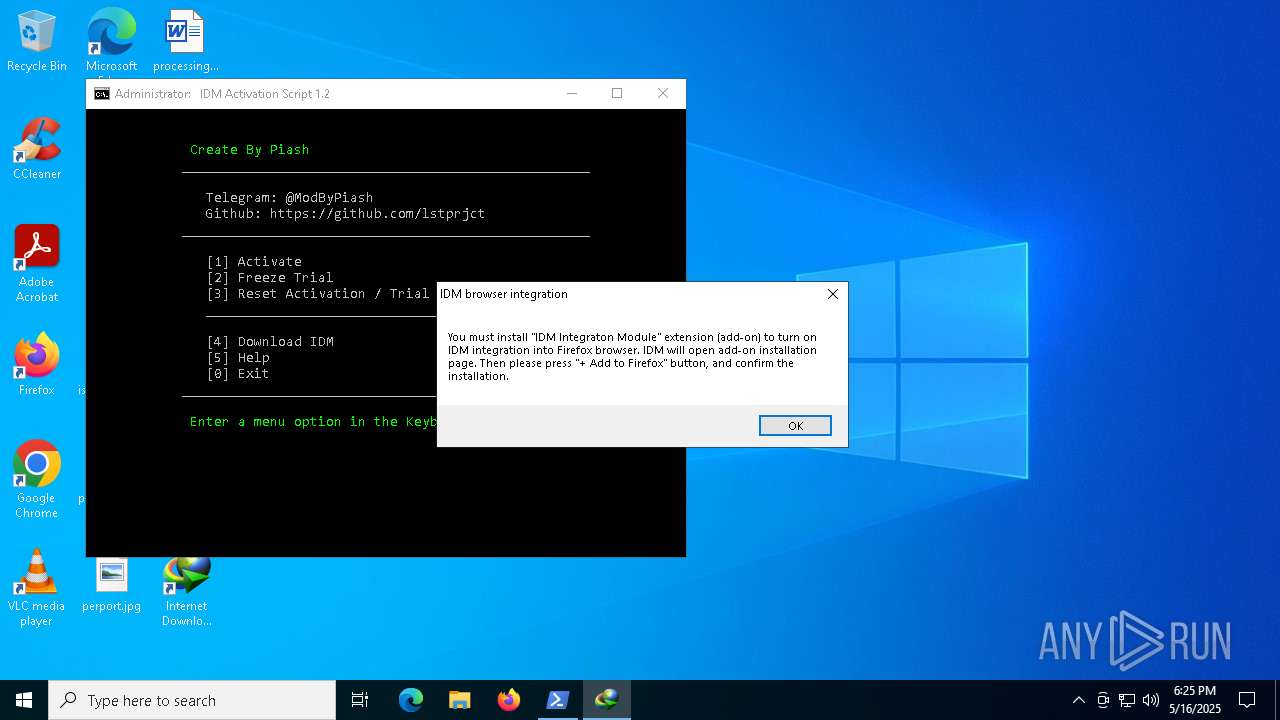
Task: Click the '[1] Activate' console line
Action: [254, 262]
